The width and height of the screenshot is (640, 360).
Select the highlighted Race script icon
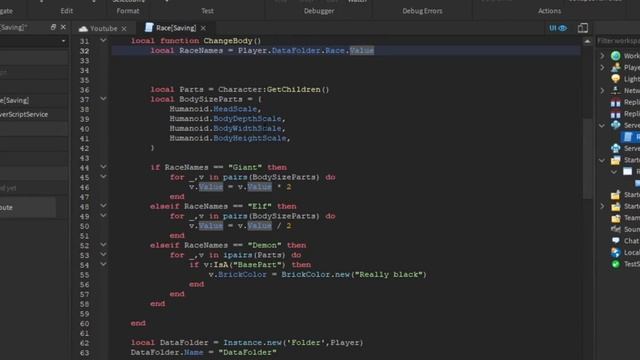coord(628,137)
